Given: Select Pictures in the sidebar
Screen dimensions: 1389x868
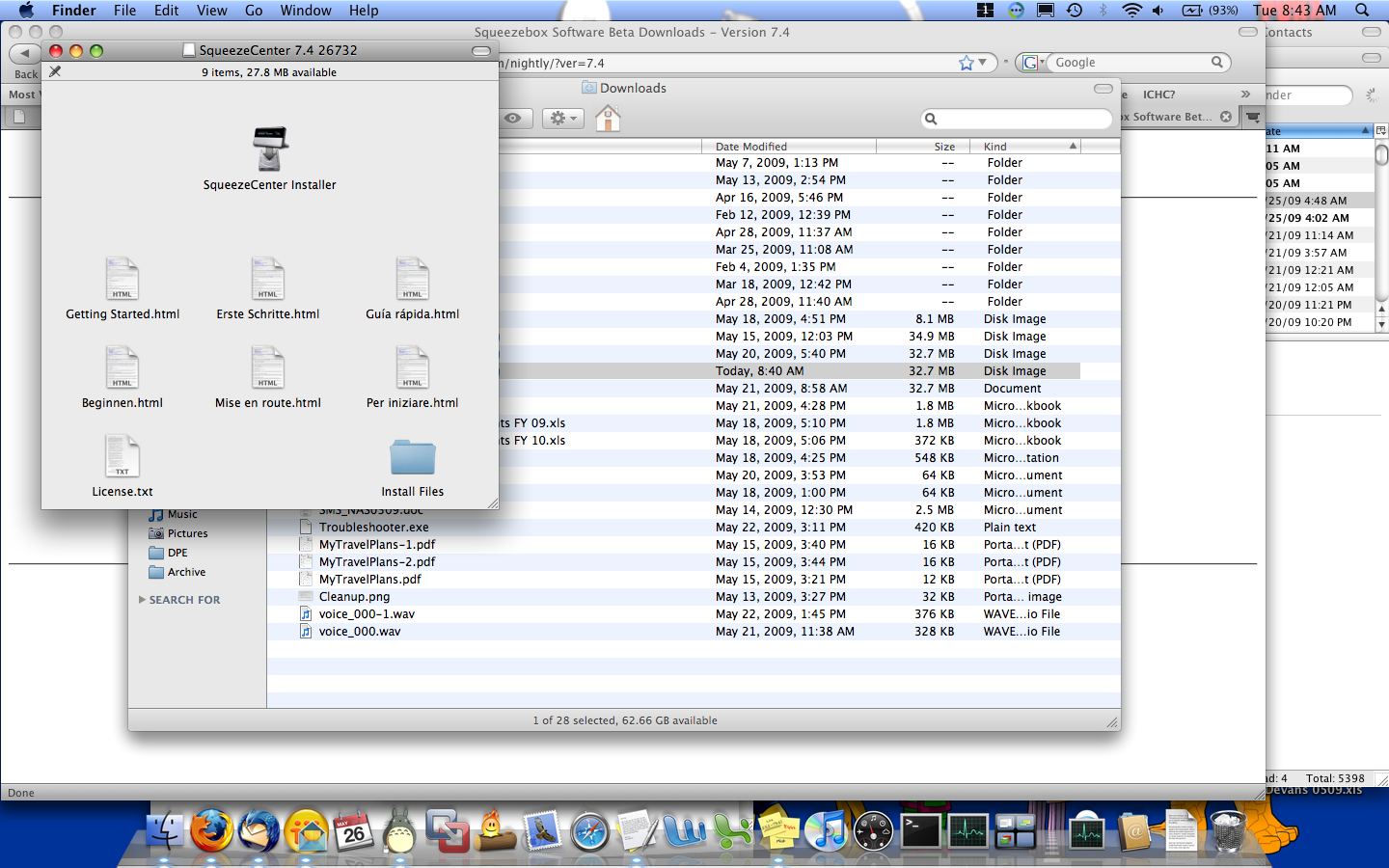Looking at the screenshot, I should tap(187, 533).
